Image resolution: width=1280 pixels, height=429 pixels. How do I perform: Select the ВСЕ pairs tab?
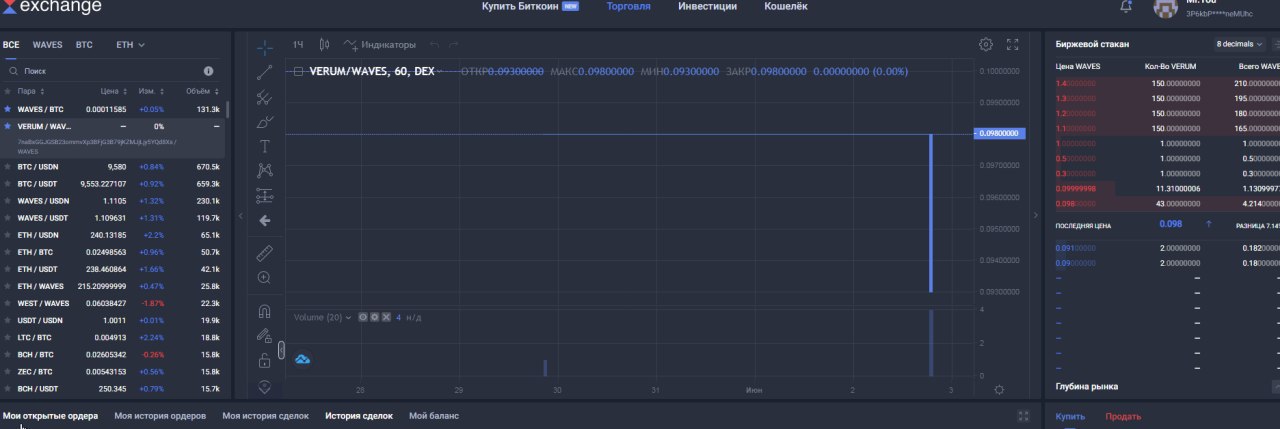11,45
